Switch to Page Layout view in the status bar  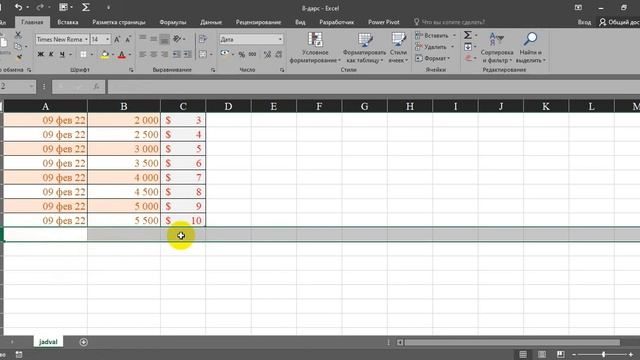[x=542, y=354]
